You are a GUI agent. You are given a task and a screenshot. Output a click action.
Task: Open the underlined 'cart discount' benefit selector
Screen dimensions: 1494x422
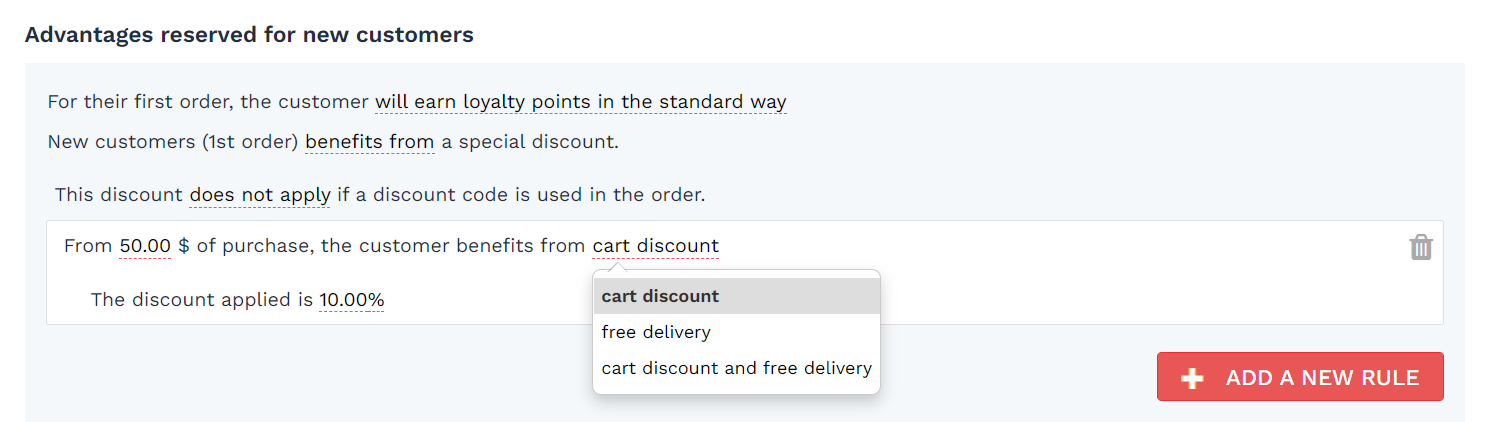tap(656, 246)
